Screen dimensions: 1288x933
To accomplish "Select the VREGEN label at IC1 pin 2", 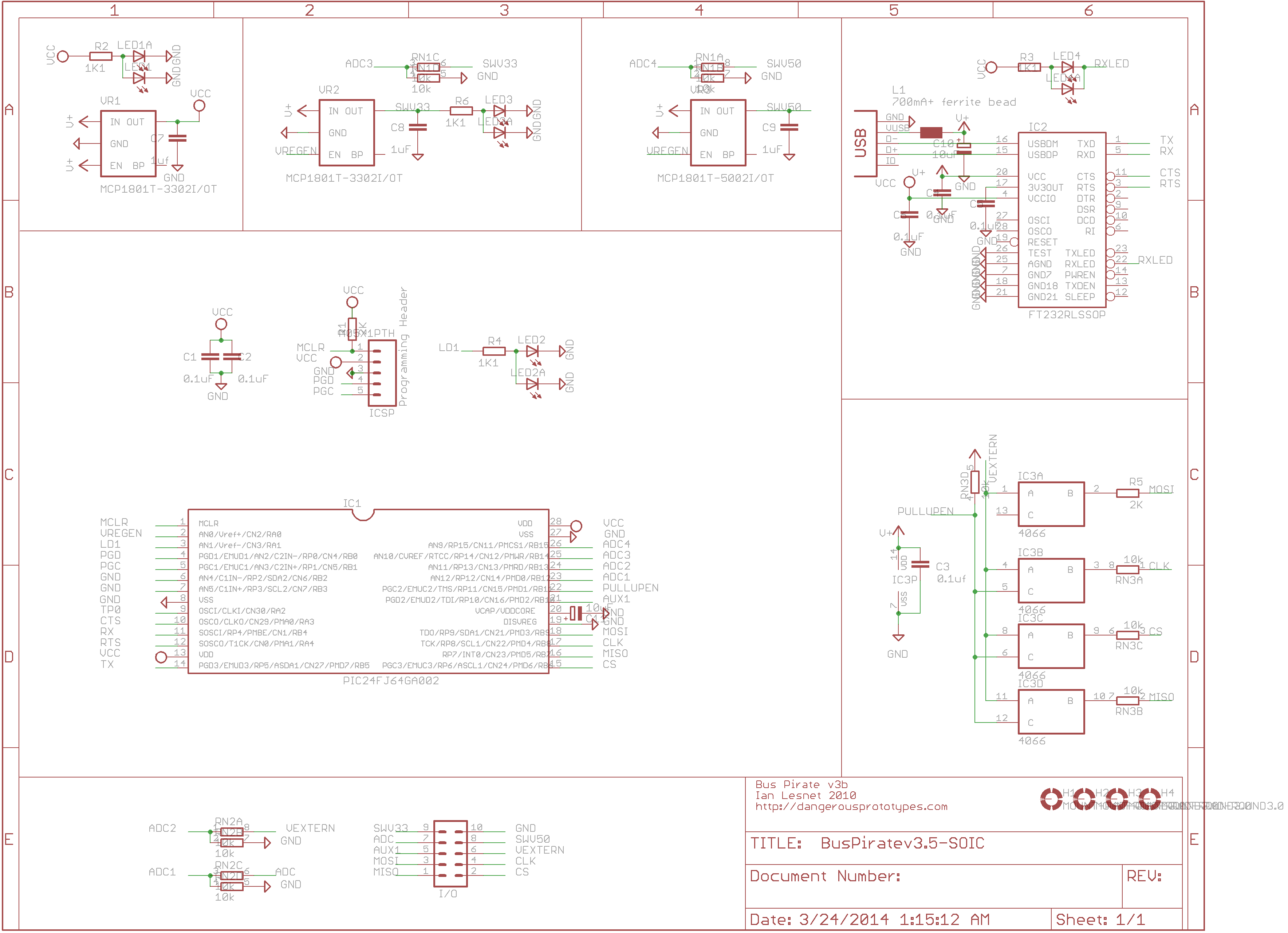I will tap(121, 533).
